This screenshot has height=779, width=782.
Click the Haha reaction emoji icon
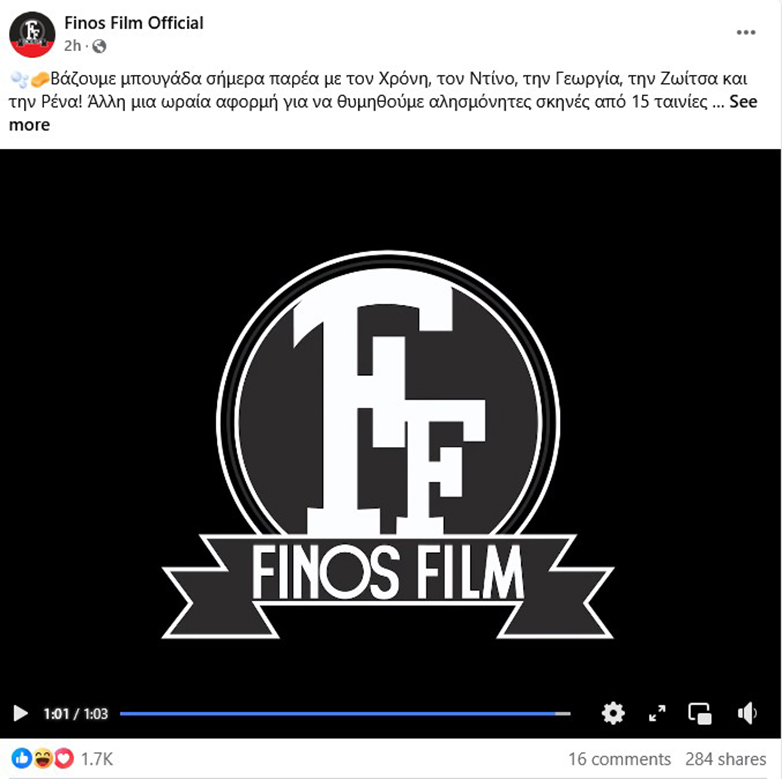(43, 759)
